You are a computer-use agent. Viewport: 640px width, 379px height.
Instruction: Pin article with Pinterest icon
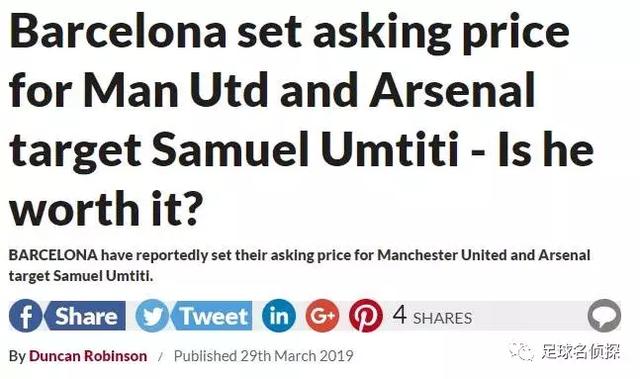[x=366, y=315]
